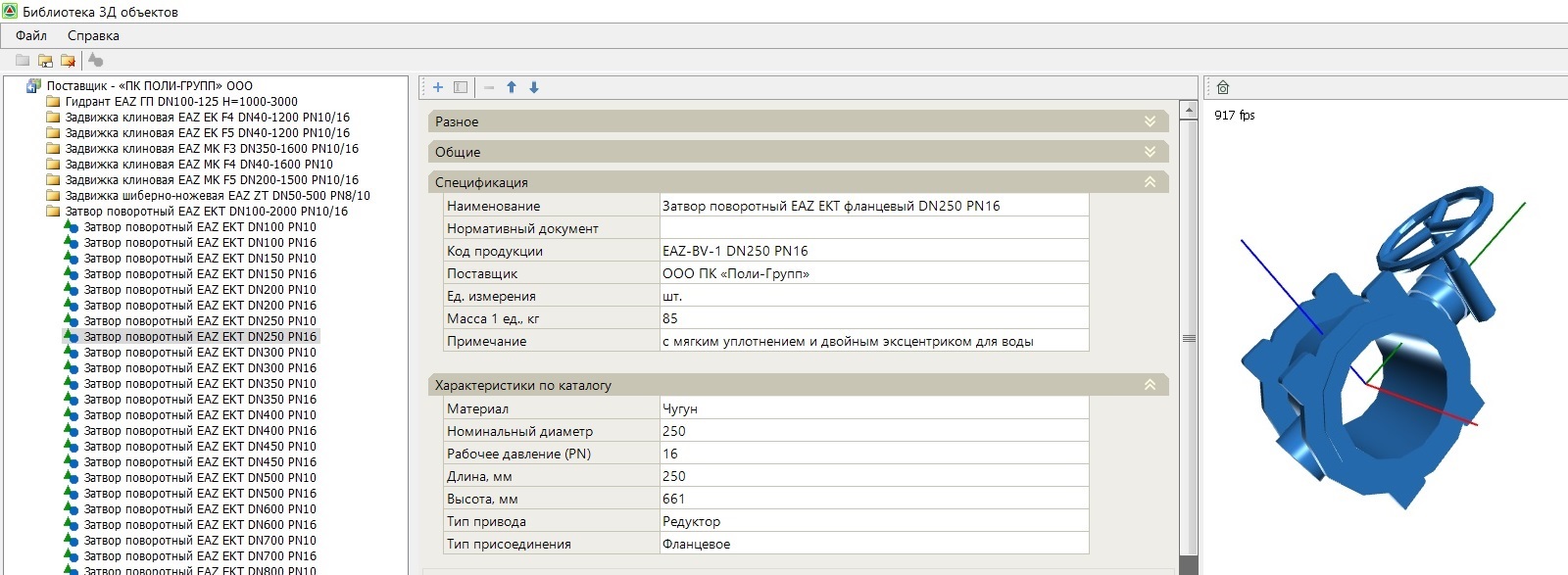The width and height of the screenshot is (1568, 575).
Task: Open the Файл menu
Action: [31, 35]
